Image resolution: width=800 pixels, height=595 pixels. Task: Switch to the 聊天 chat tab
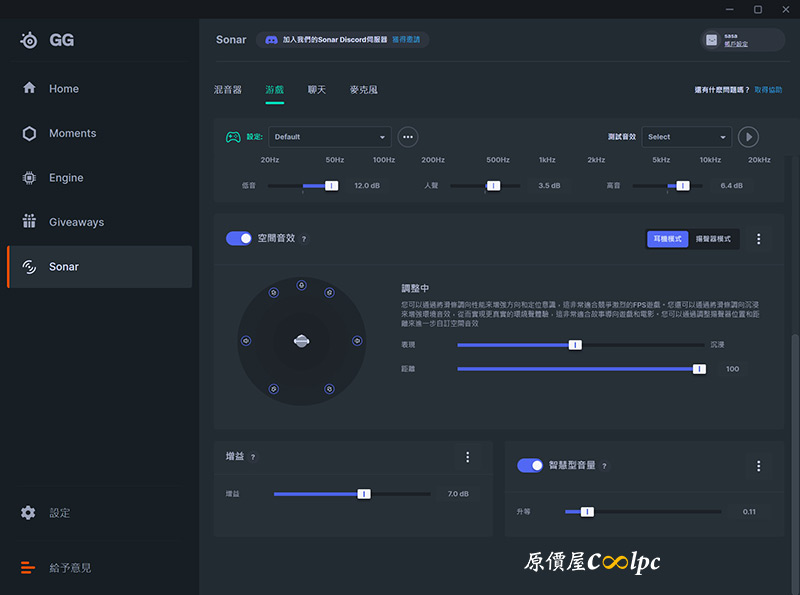click(x=317, y=90)
